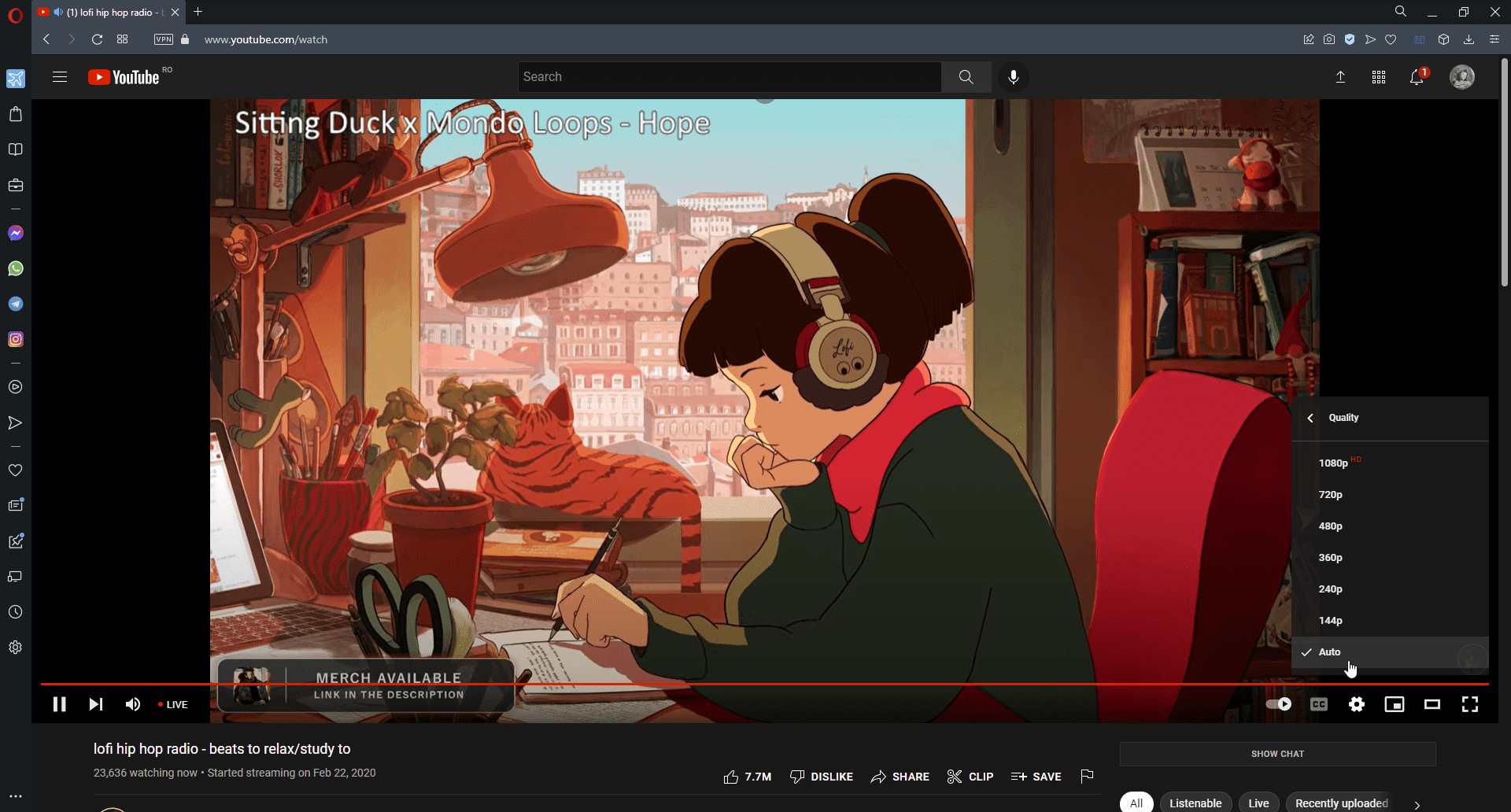The height and width of the screenshot is (812, 1511).
Task: Click the CLIP button
Action: tap(970, 777)
